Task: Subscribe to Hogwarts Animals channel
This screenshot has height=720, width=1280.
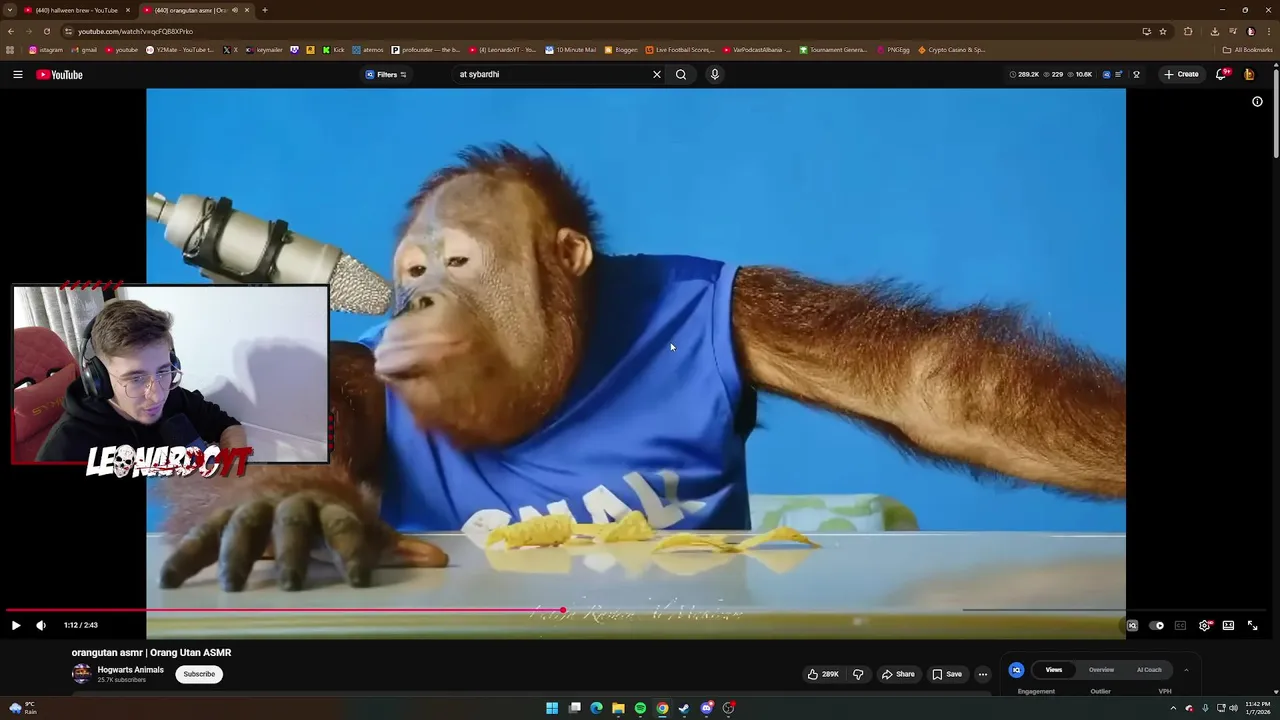Action: click(x=199, y=674)
